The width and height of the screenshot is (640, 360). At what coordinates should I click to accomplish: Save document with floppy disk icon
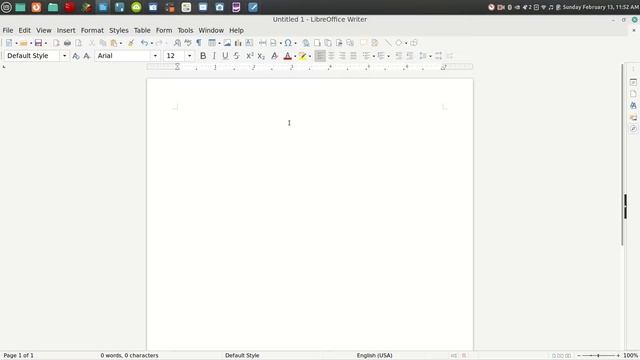(x=38, y=43)
